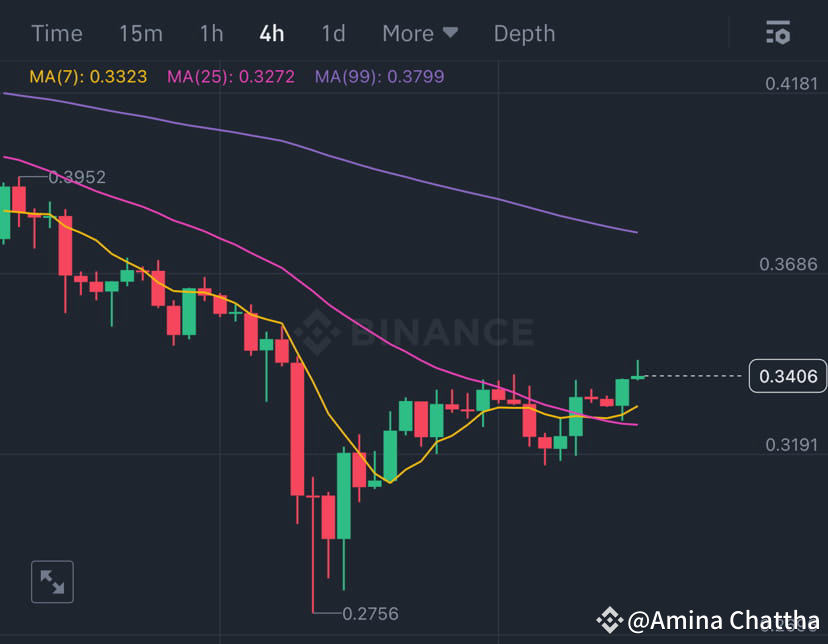The height and width of the screenshot is (644, 828).
Task: Switch to the 15m timeframe tab
Action: pos(140,33)
